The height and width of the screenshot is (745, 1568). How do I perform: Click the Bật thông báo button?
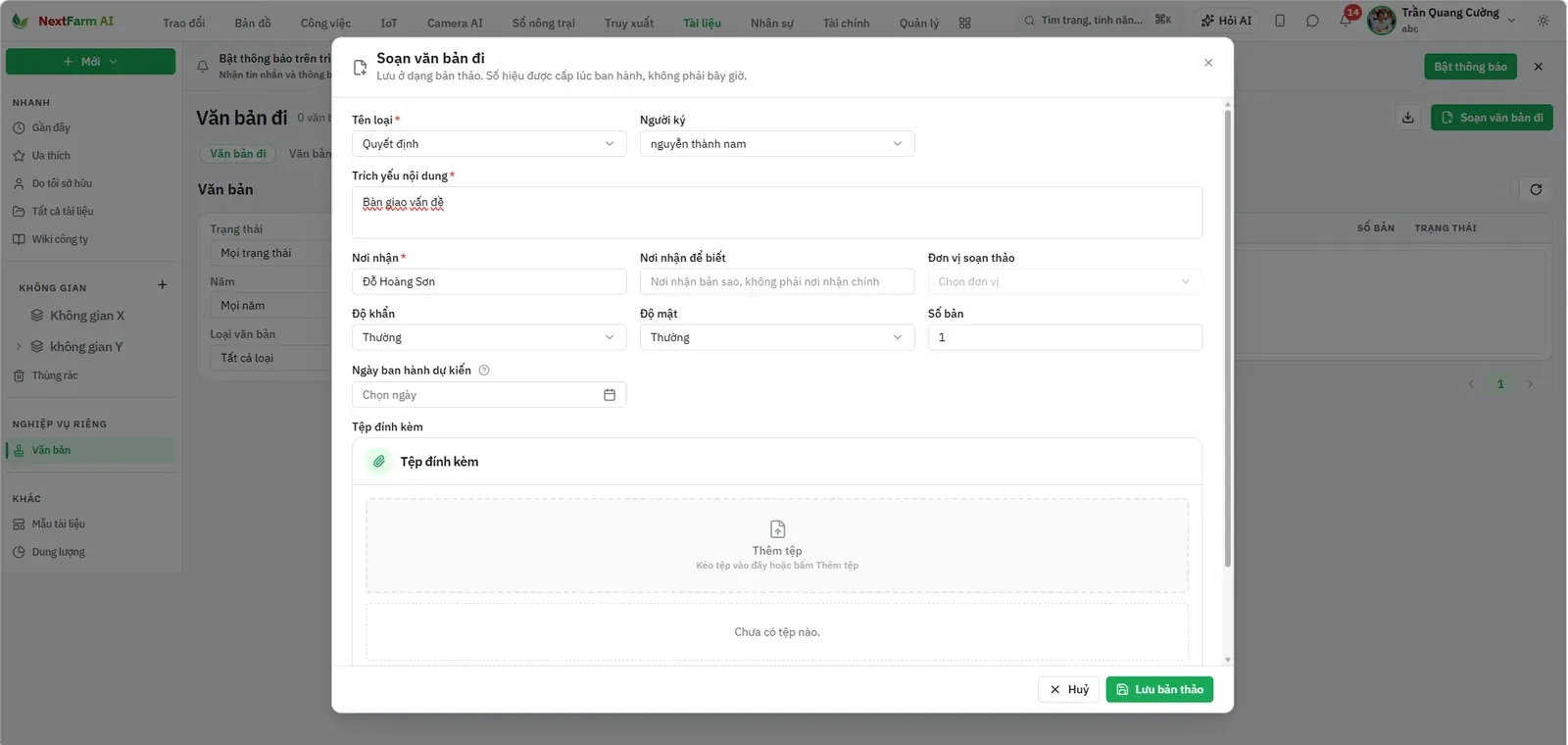(1470, 67)
